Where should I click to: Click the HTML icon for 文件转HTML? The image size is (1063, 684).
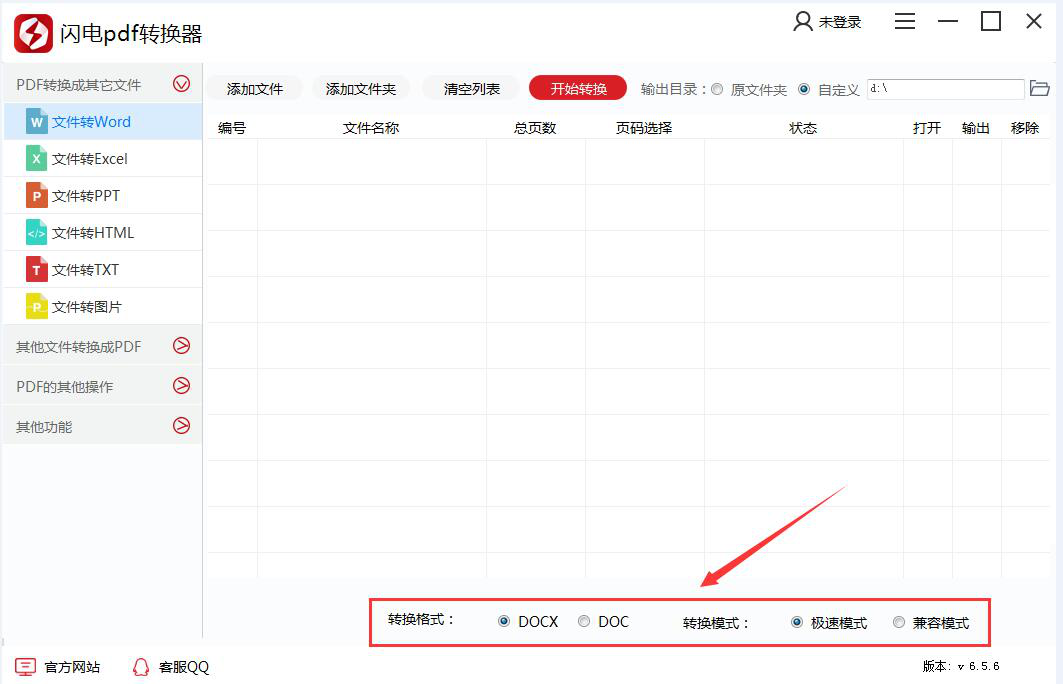[37, 233]
